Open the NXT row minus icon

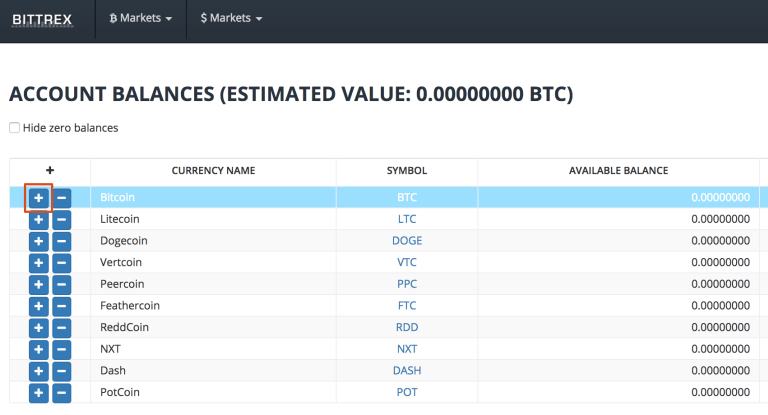pos(62,350)
